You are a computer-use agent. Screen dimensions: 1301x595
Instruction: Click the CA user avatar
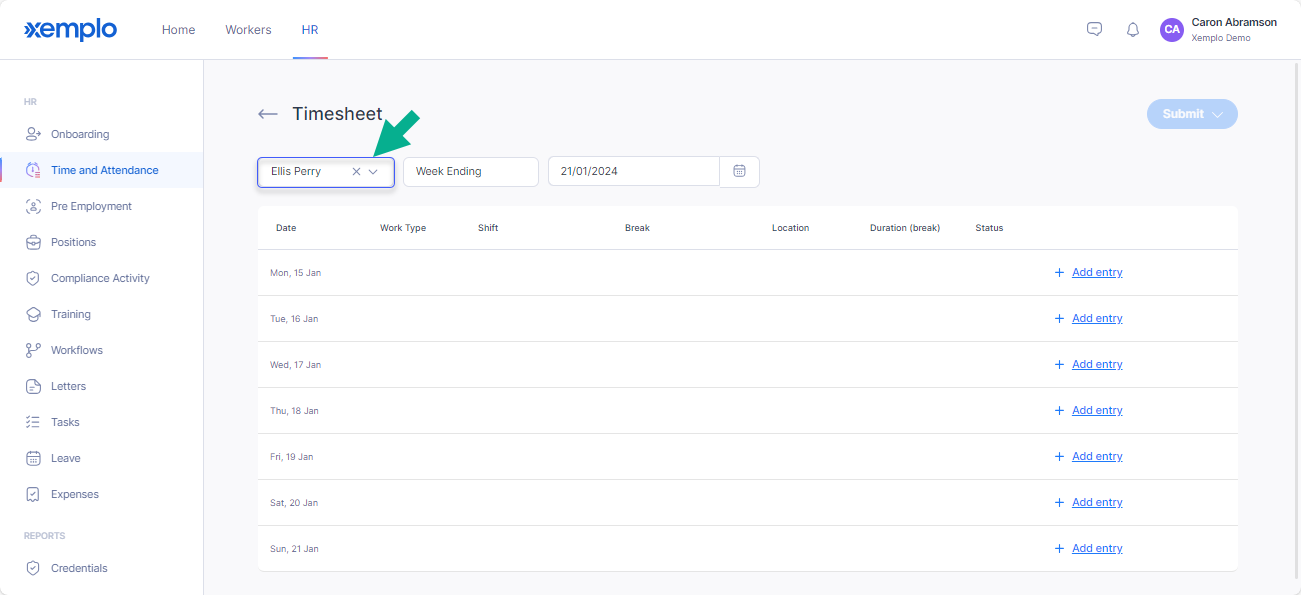1172,30
